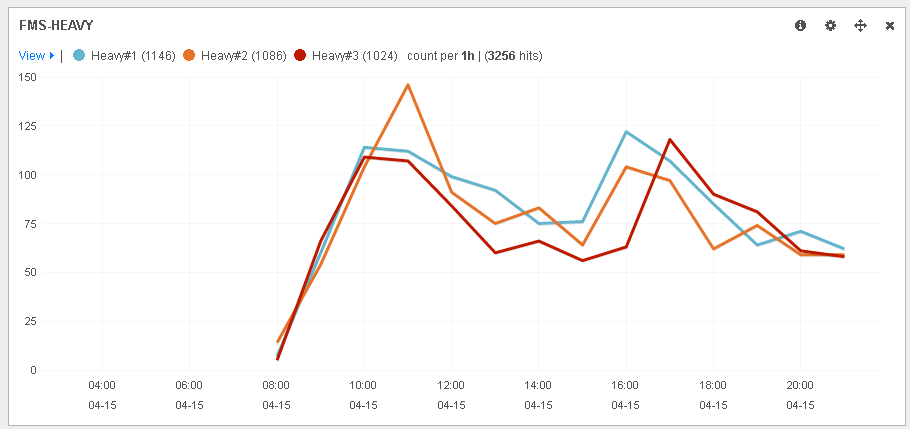Click the red Heavy#3 legend dot
This screenshot has height=429, width=910.
click(x=301, y=56)
